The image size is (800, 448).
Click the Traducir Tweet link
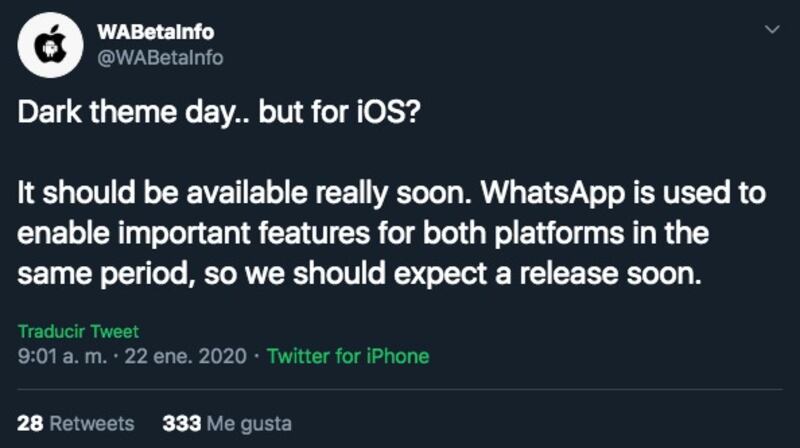(x=78, y=331)
